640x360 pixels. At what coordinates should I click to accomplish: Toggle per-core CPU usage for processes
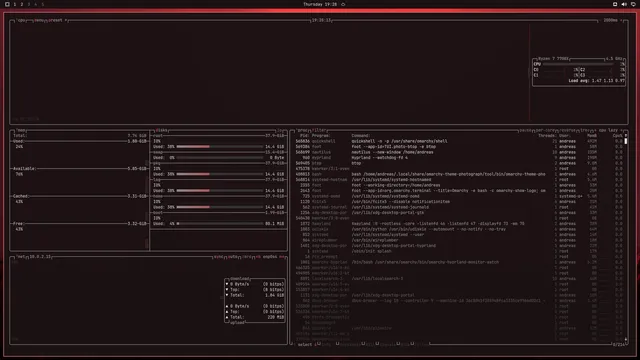[x=545, y=130]
